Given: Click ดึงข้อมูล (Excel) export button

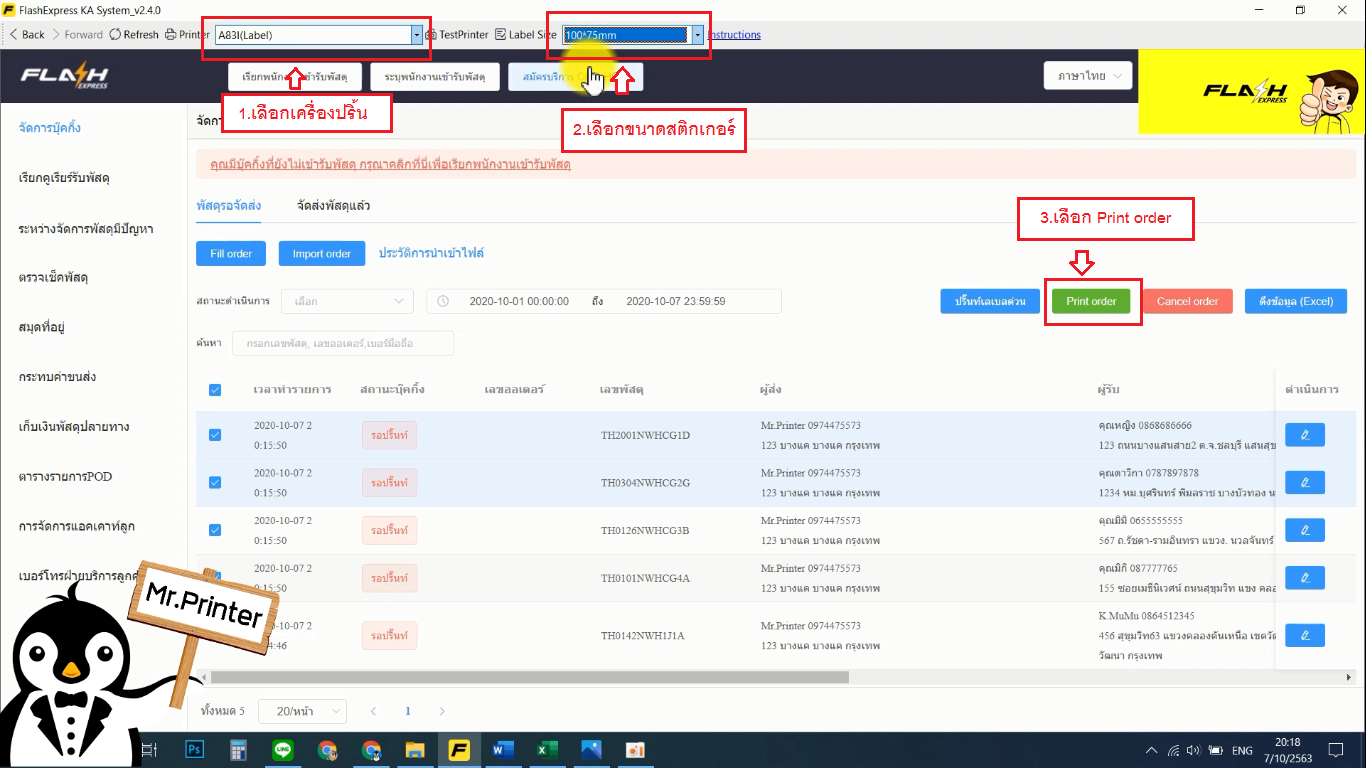Looking at the screenshot, I should (x=1296, y=301).
